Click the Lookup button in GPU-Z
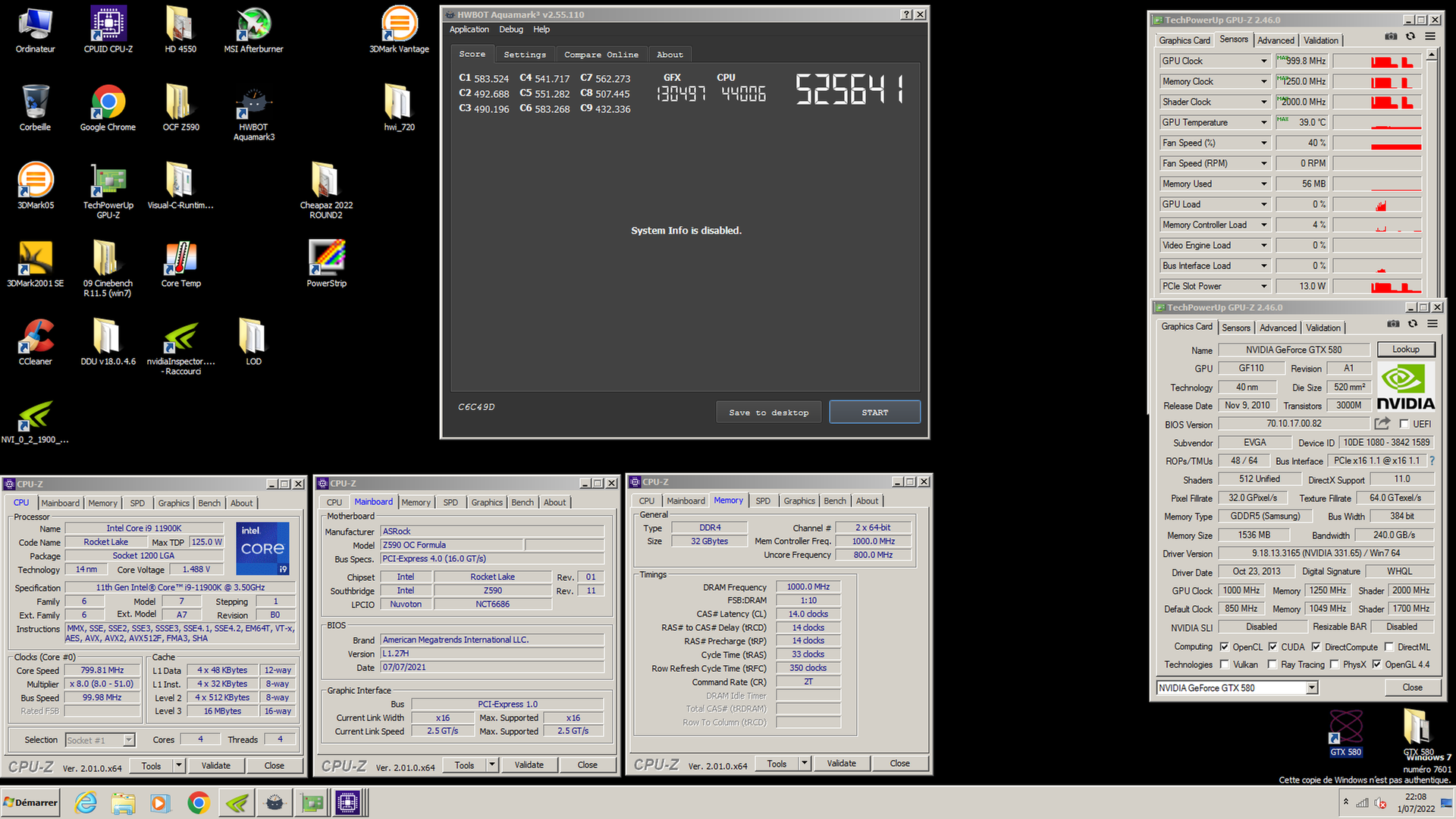This screenshot has height=819, width=1456. pos(1405,350)
